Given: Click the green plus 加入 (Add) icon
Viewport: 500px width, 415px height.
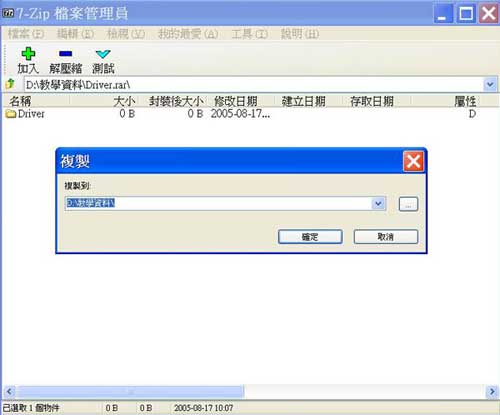Looking at the screenshot, I should (28, 54).
